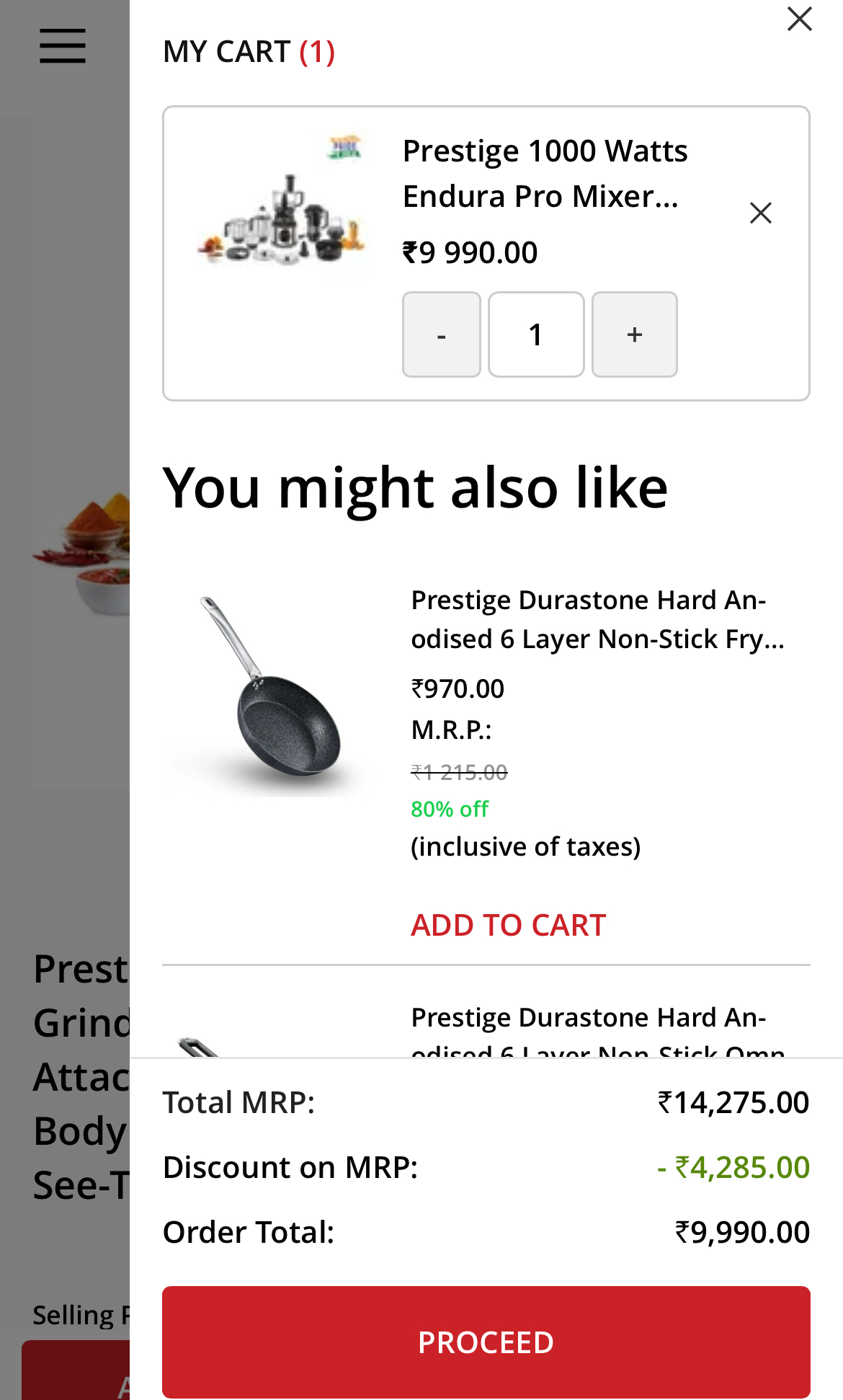Add the Durastone fry pan to cart
The image size is (843, 1400).
click(508, 925)
